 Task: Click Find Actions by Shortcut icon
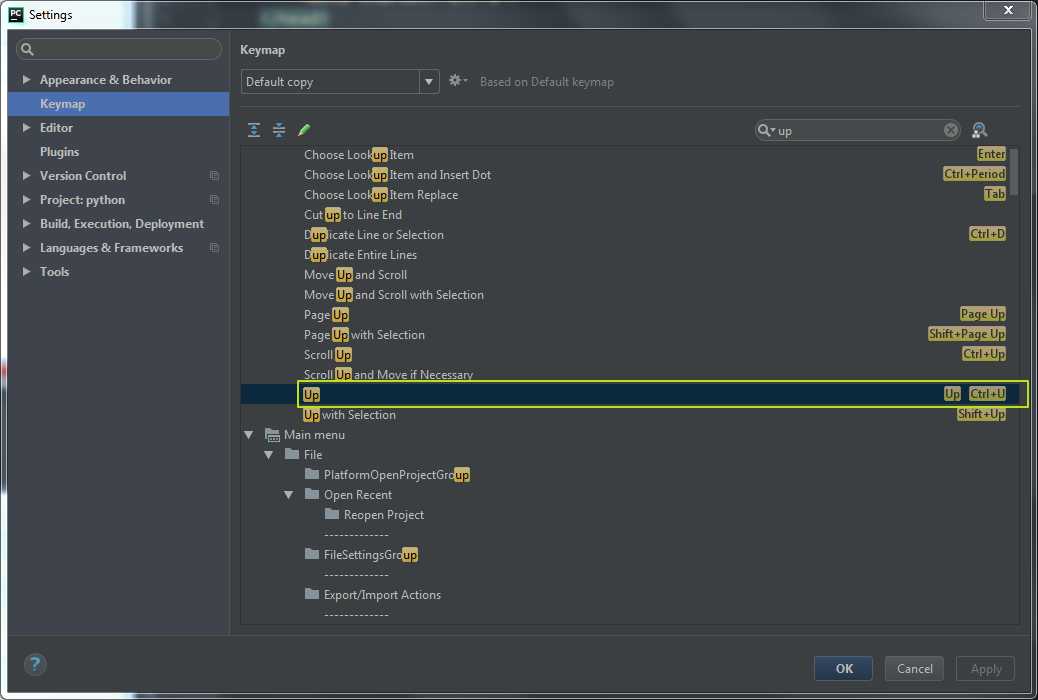(979, 130)
